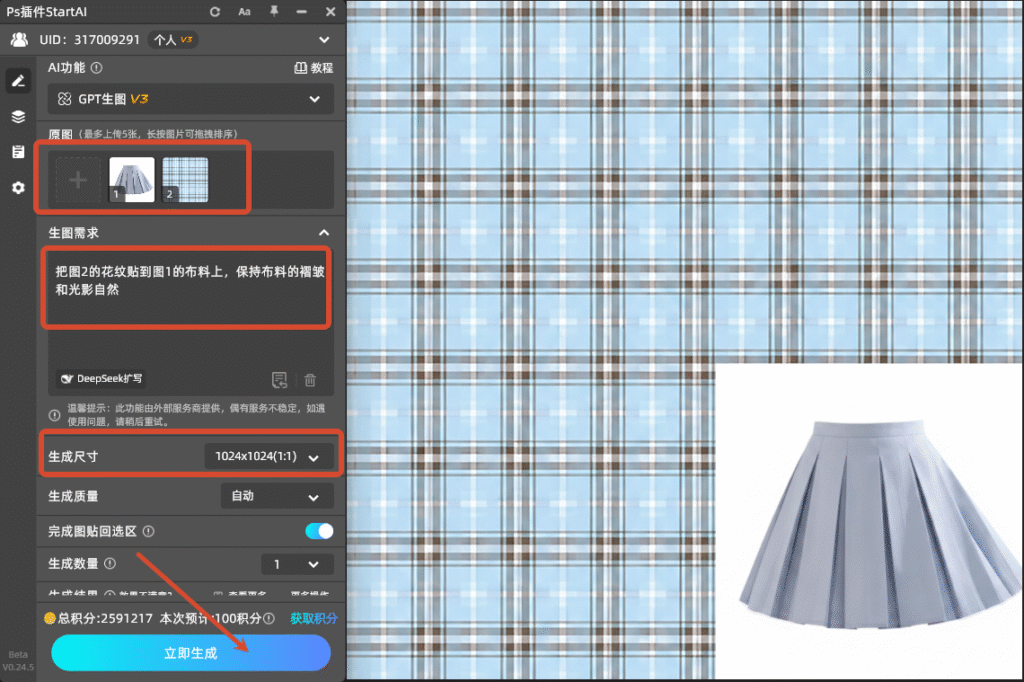Click the 获取积分 link
Screen dimensions: 1024x682
(x=314, y=619)
